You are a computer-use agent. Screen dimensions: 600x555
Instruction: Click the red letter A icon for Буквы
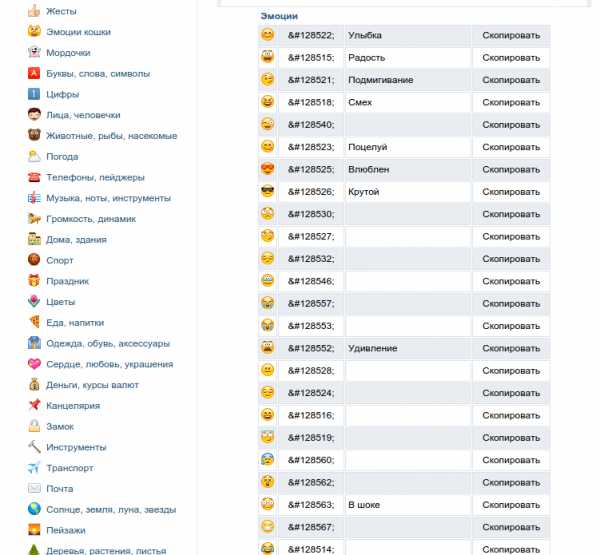click(34, 73)
